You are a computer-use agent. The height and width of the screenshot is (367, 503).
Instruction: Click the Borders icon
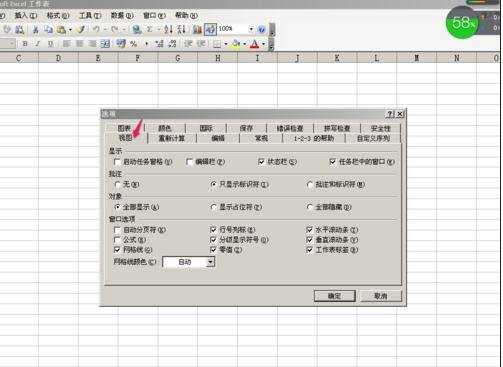(217, 44)
